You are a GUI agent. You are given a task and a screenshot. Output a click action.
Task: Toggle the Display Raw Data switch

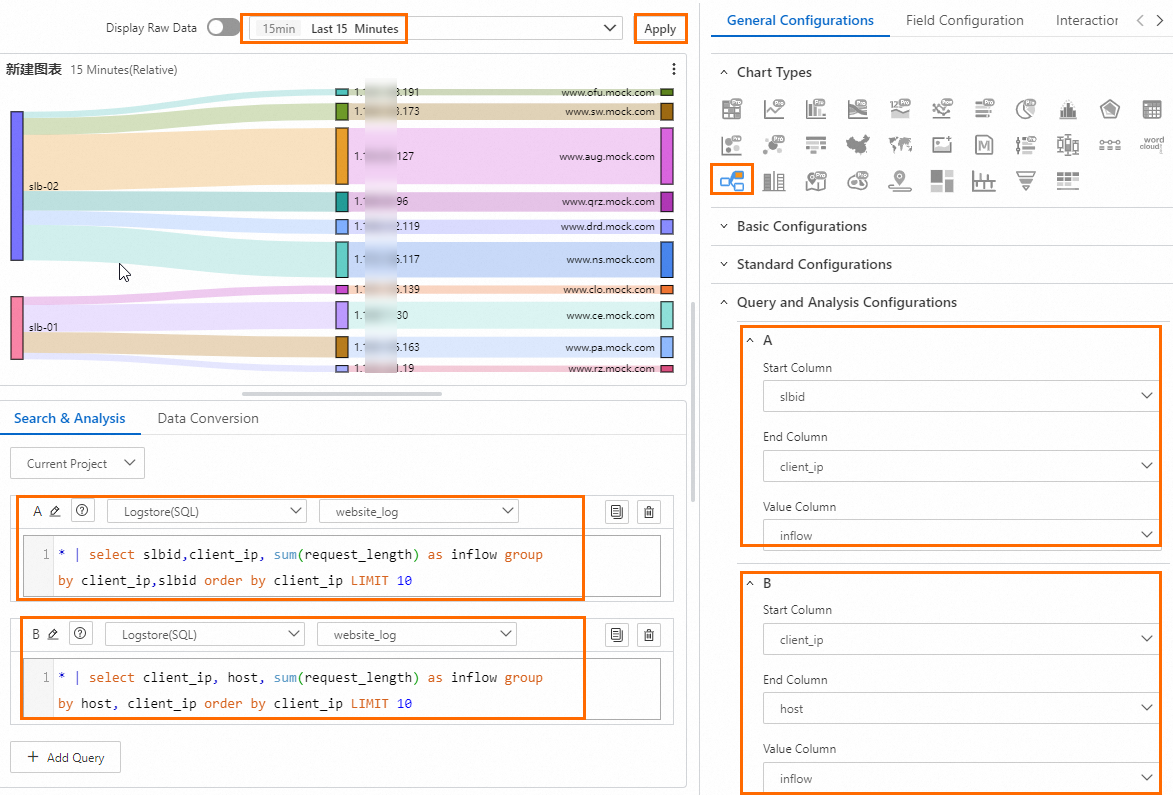223,28
